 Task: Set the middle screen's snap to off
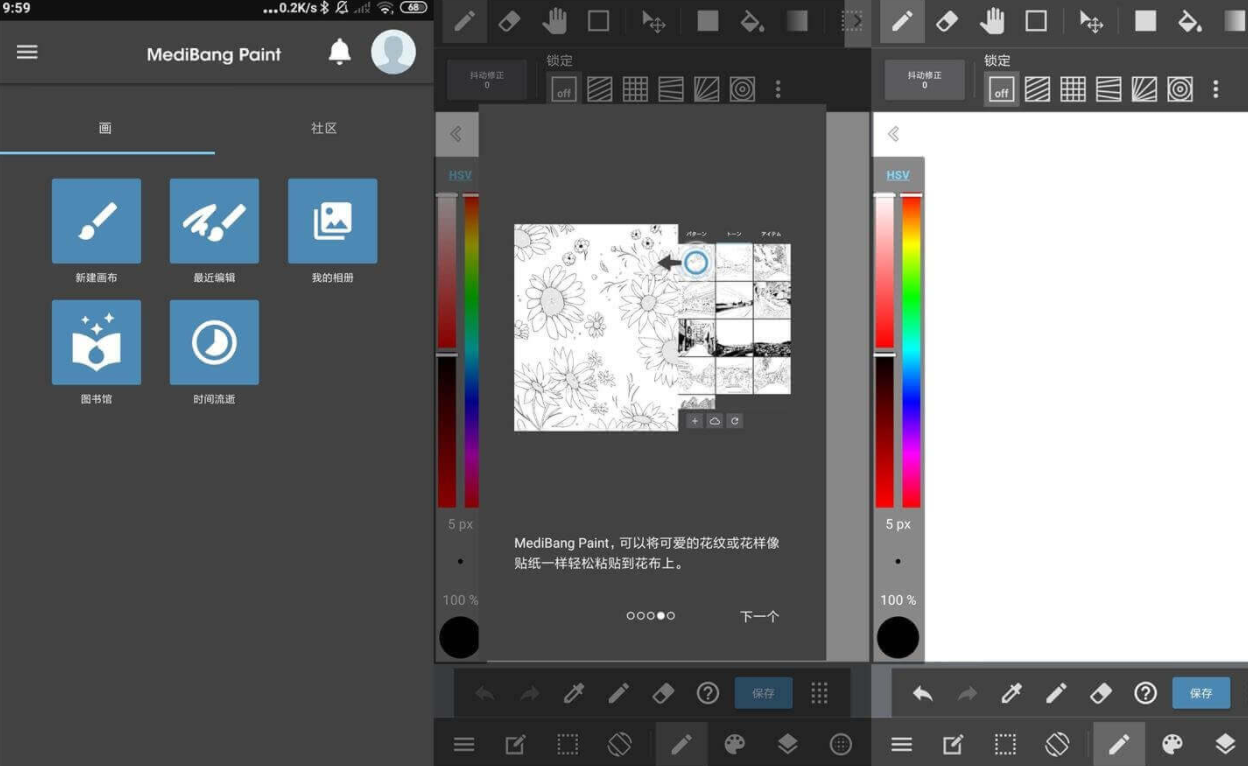[x=564, y=90]
